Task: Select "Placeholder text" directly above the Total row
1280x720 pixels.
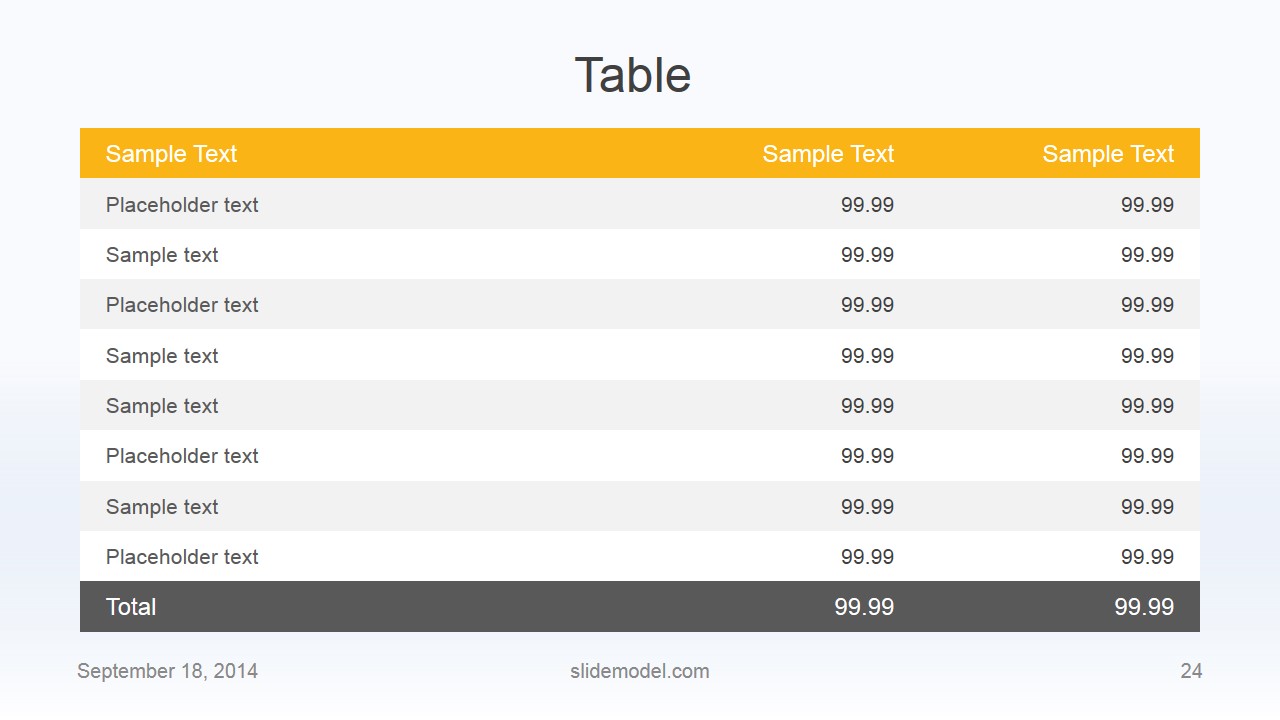Action: tap(182, 557)
